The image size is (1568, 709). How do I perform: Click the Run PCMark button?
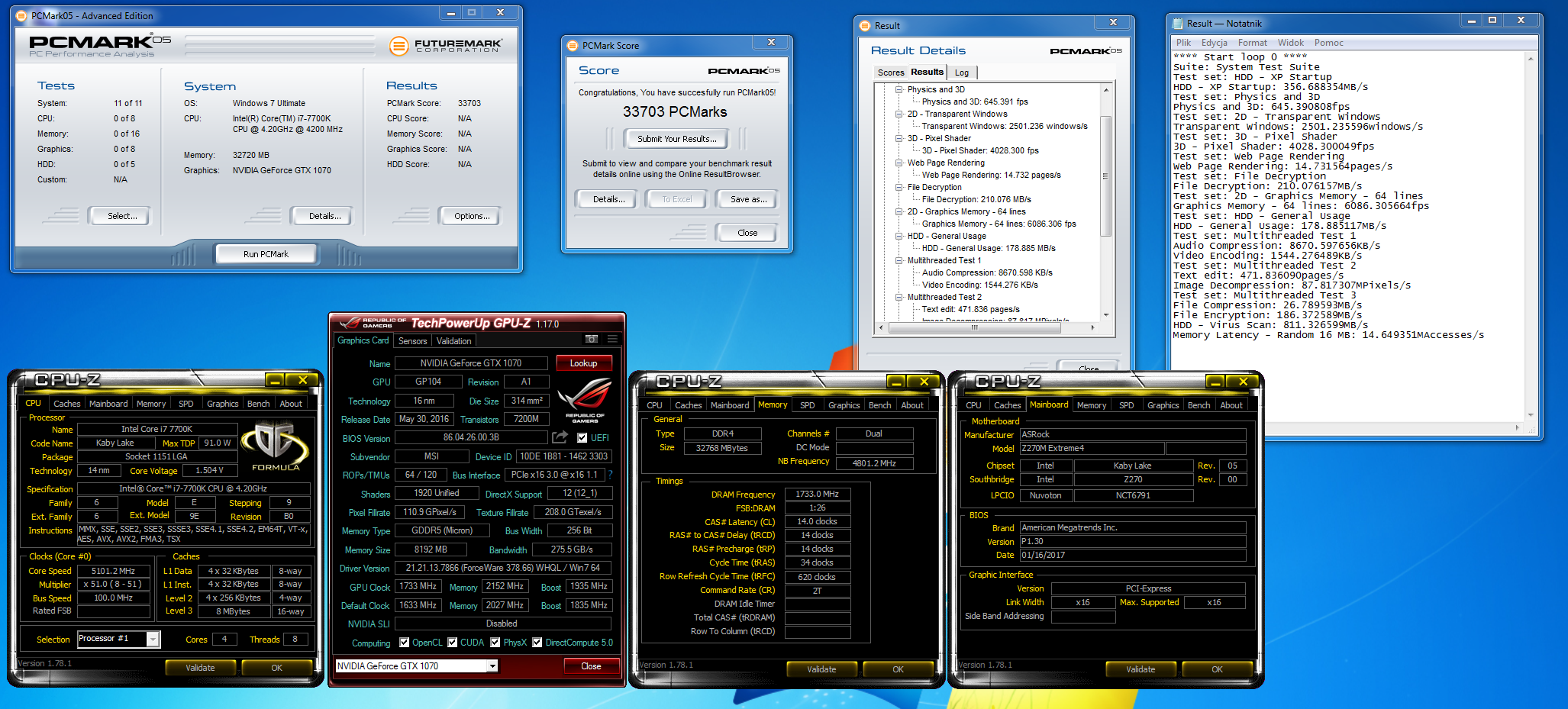click(x=266, y=254)
